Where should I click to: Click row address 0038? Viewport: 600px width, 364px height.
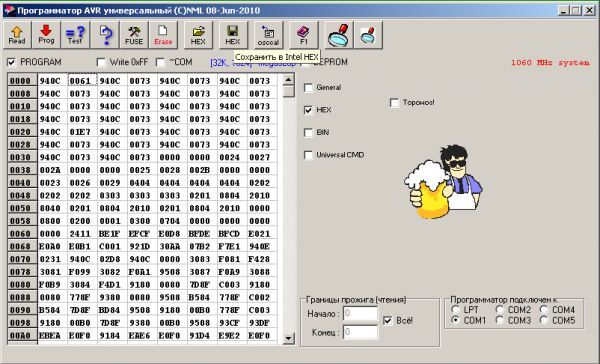coord(22,170)
